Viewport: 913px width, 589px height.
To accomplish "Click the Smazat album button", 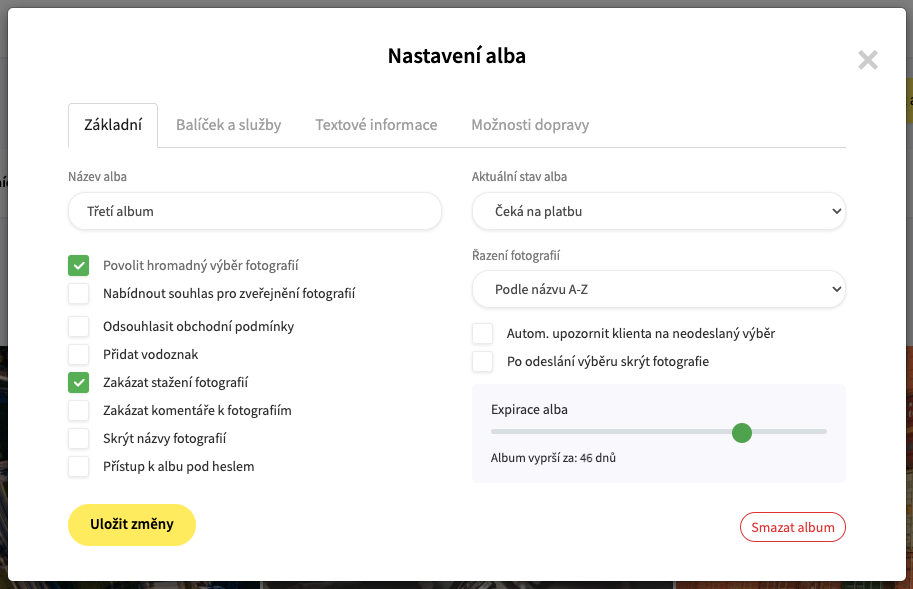I will [792, 527].
